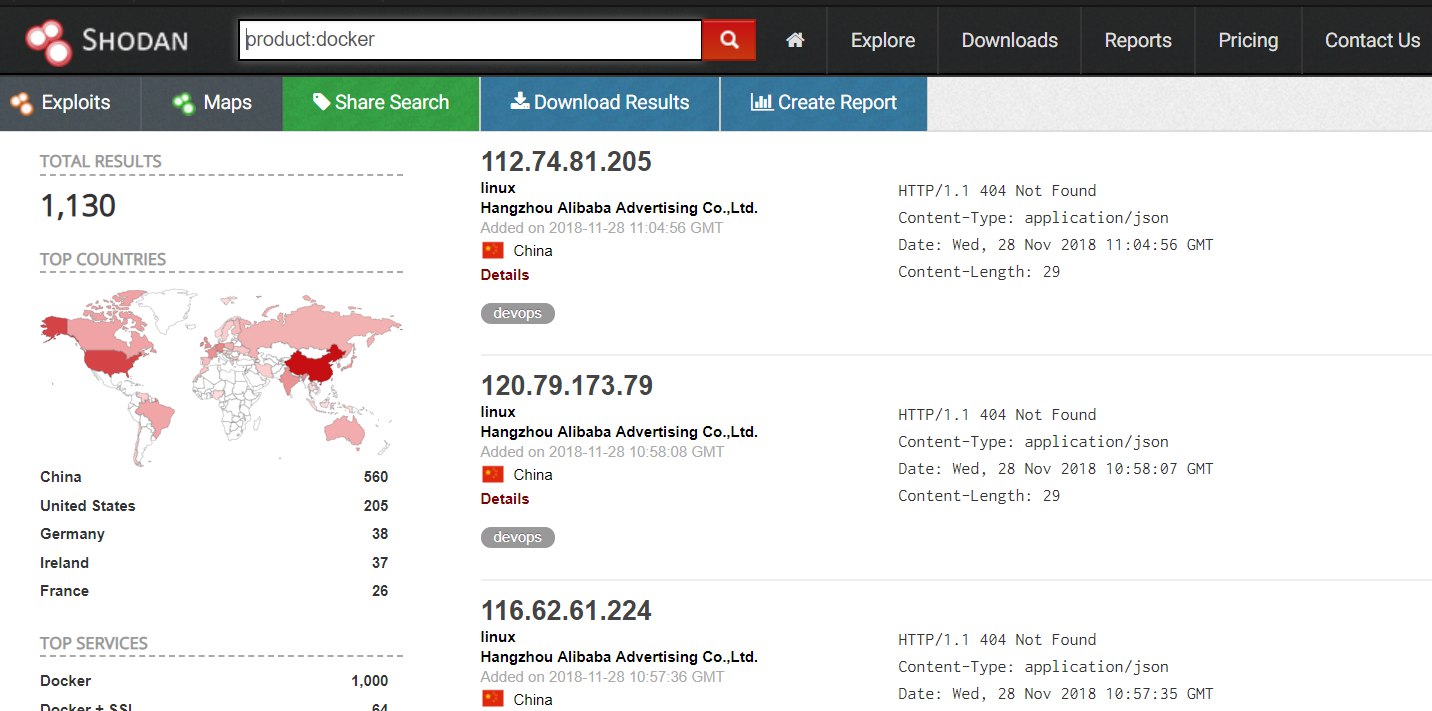Filter by Ireland in Top Countries
1432x711 pixels.
pos(65,563)
